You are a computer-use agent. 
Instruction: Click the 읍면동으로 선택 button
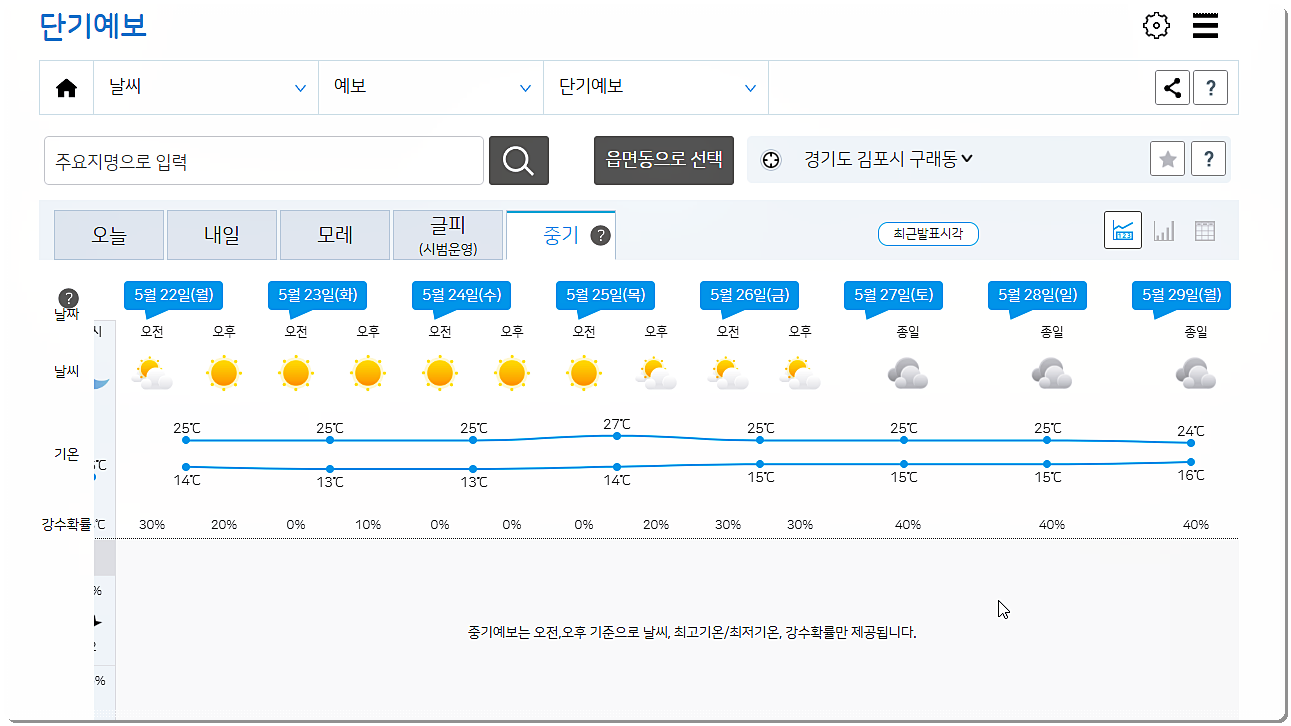[x=664, y=160]
